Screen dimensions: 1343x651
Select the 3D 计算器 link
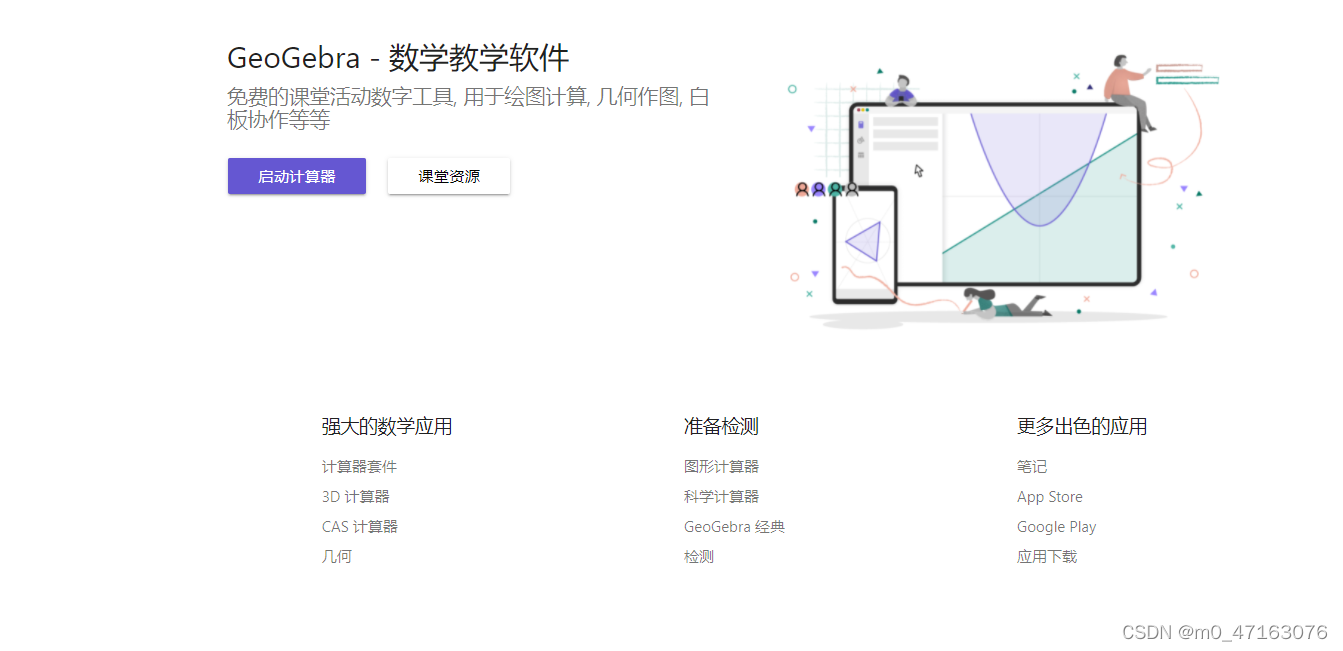355,497
